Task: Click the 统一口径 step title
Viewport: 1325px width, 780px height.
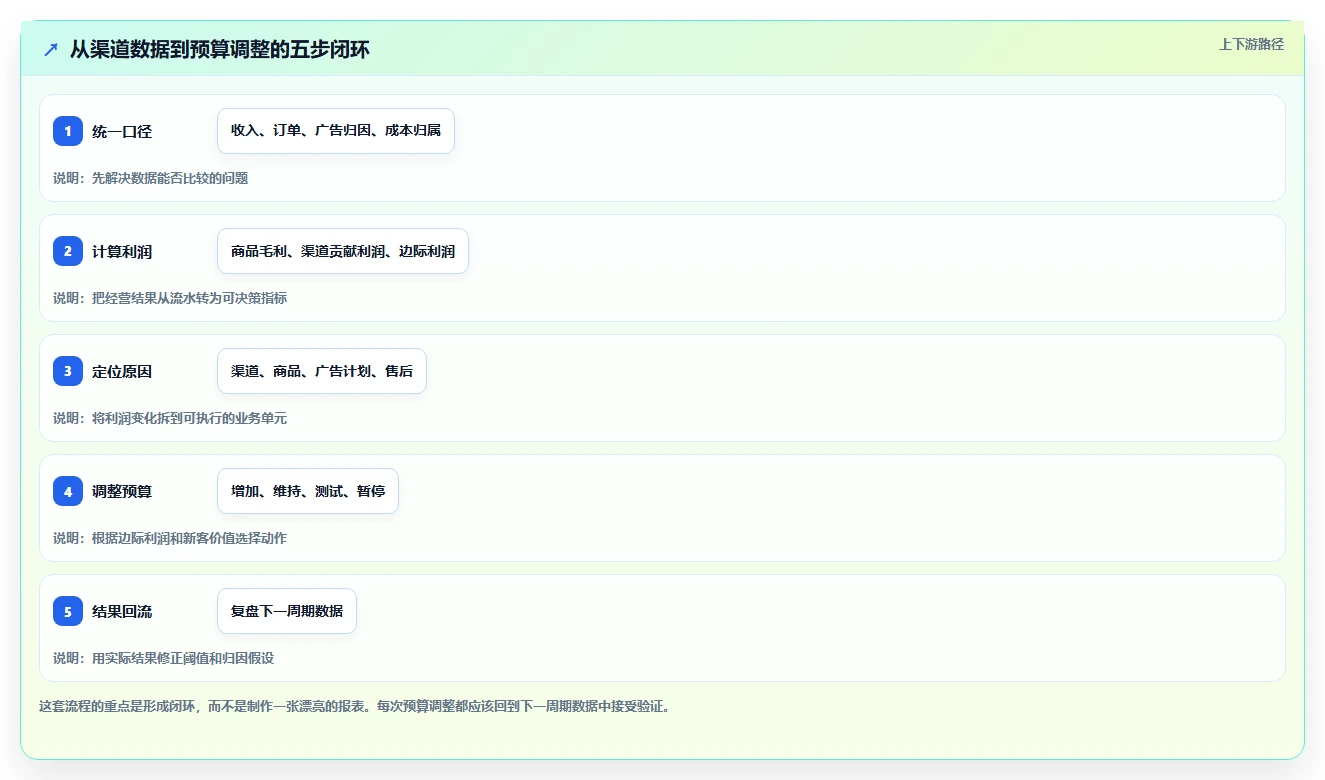Action: pos(122,131)
